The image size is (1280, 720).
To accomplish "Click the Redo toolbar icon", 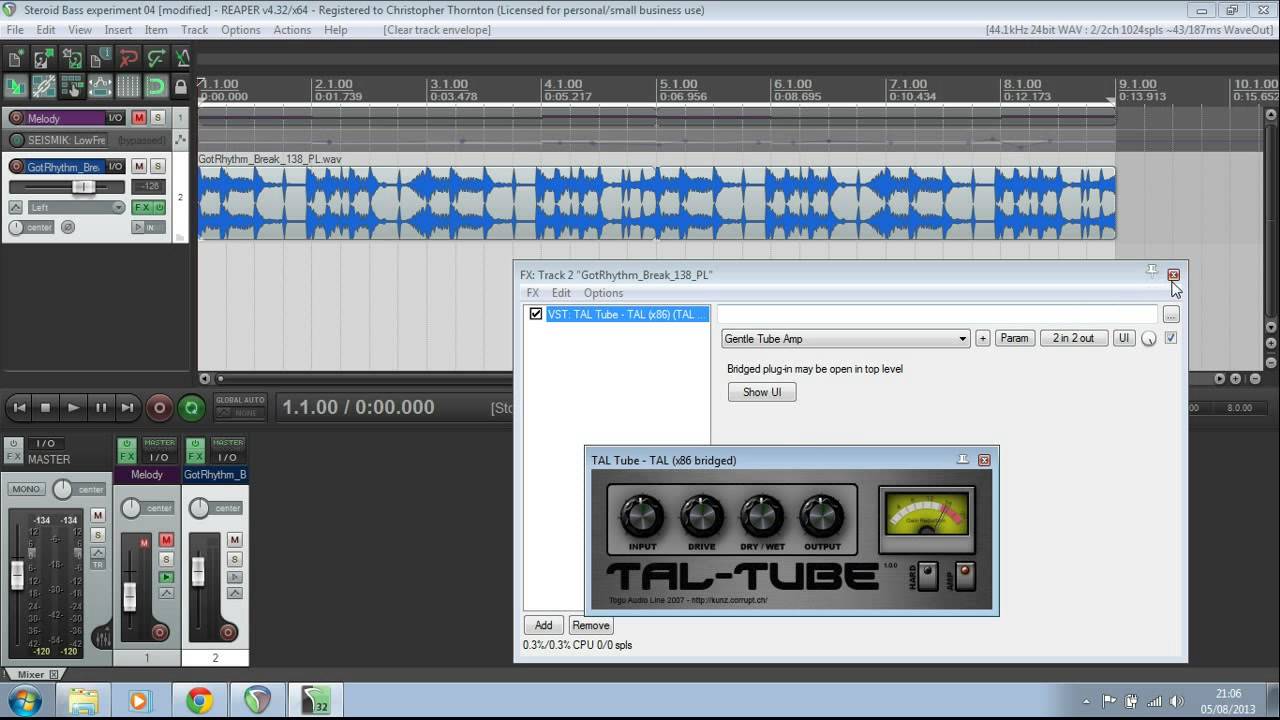I will point(155,59).
